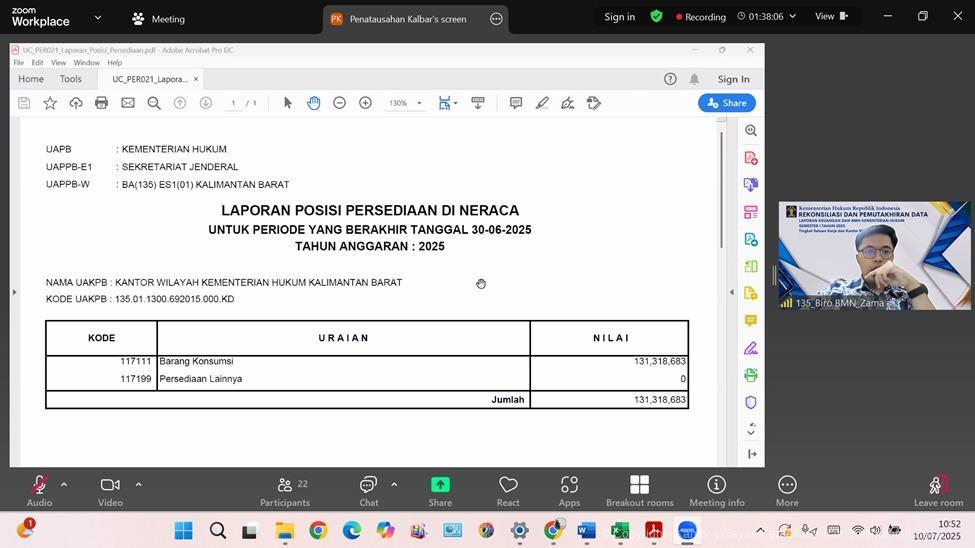
Task: Open the Window menu in Acrobat
Action: pyautogui.click(x=86, y=63)
